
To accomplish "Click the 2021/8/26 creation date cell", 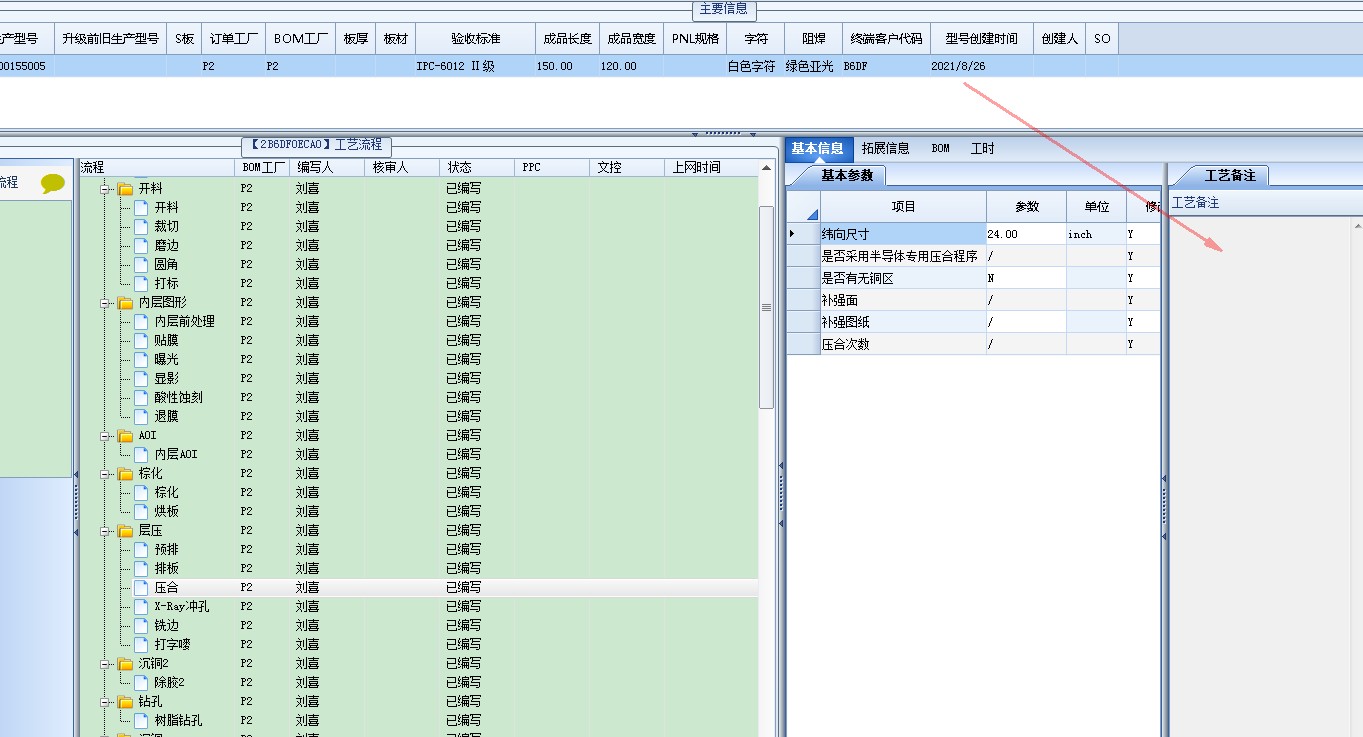I will [981, 66].
